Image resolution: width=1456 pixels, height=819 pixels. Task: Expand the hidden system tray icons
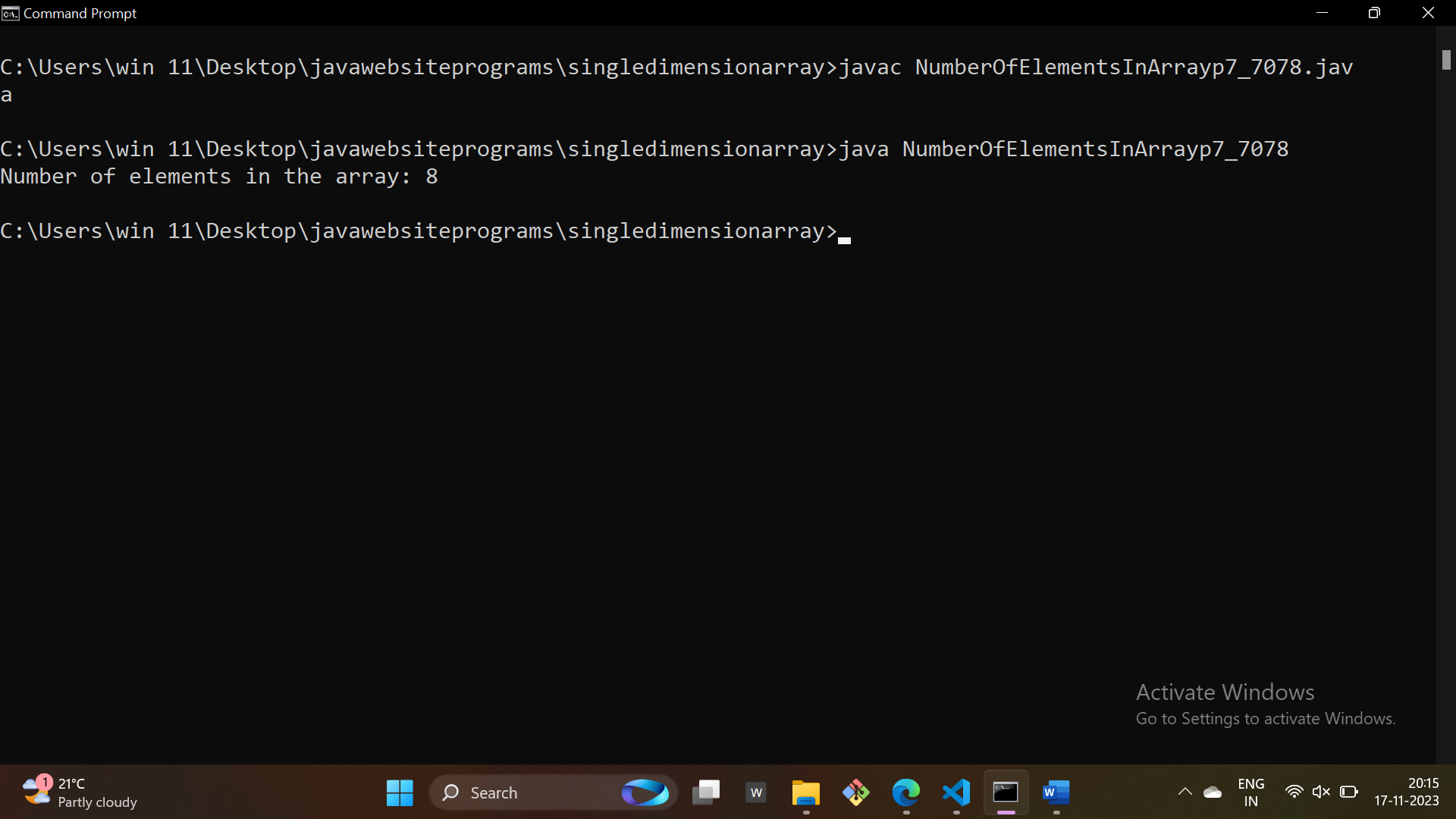point(1185,792)
